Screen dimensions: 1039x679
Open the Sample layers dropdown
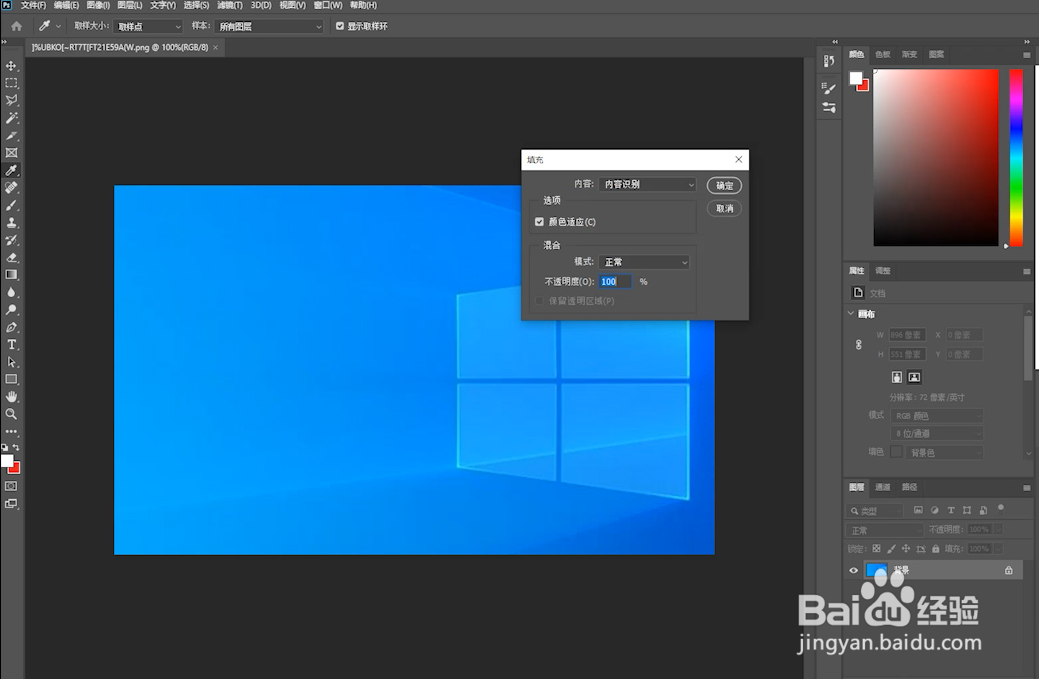pyautogui.click(x=269, y=26)
